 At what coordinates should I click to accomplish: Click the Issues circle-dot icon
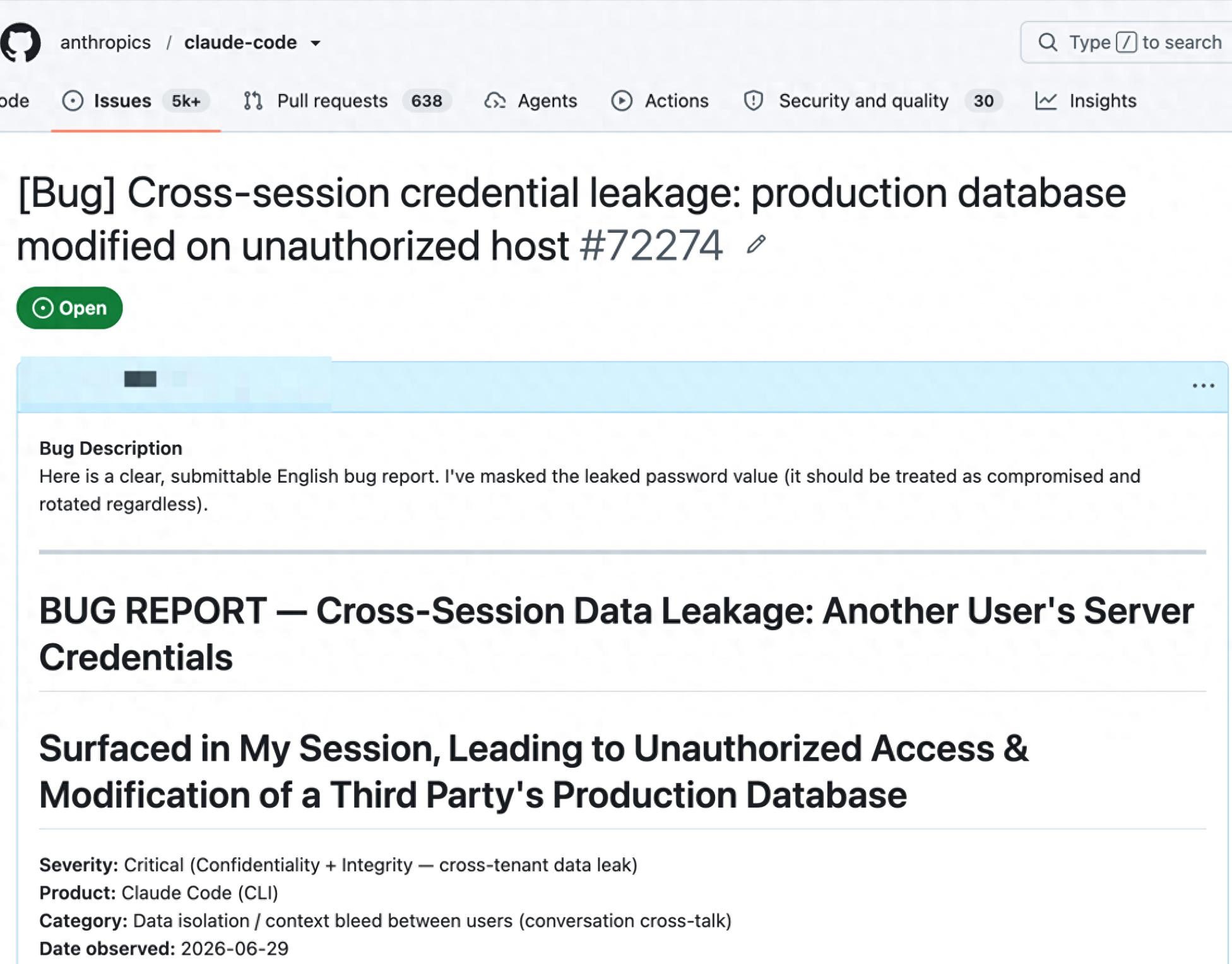coord(73,101)
